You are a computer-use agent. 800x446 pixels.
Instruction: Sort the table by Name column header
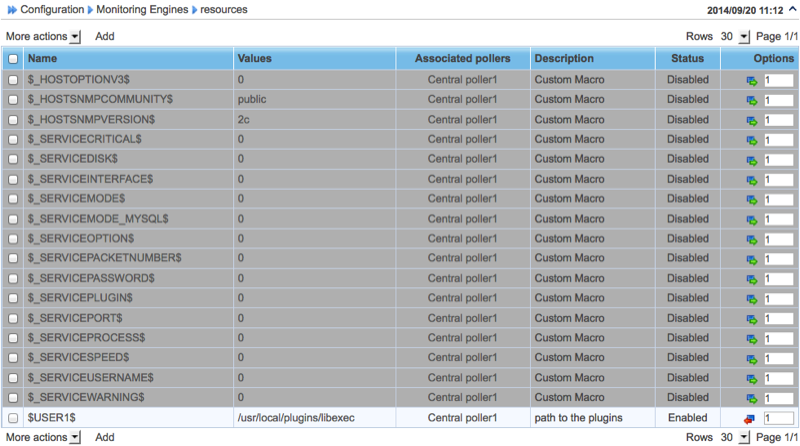coord(43,59)
